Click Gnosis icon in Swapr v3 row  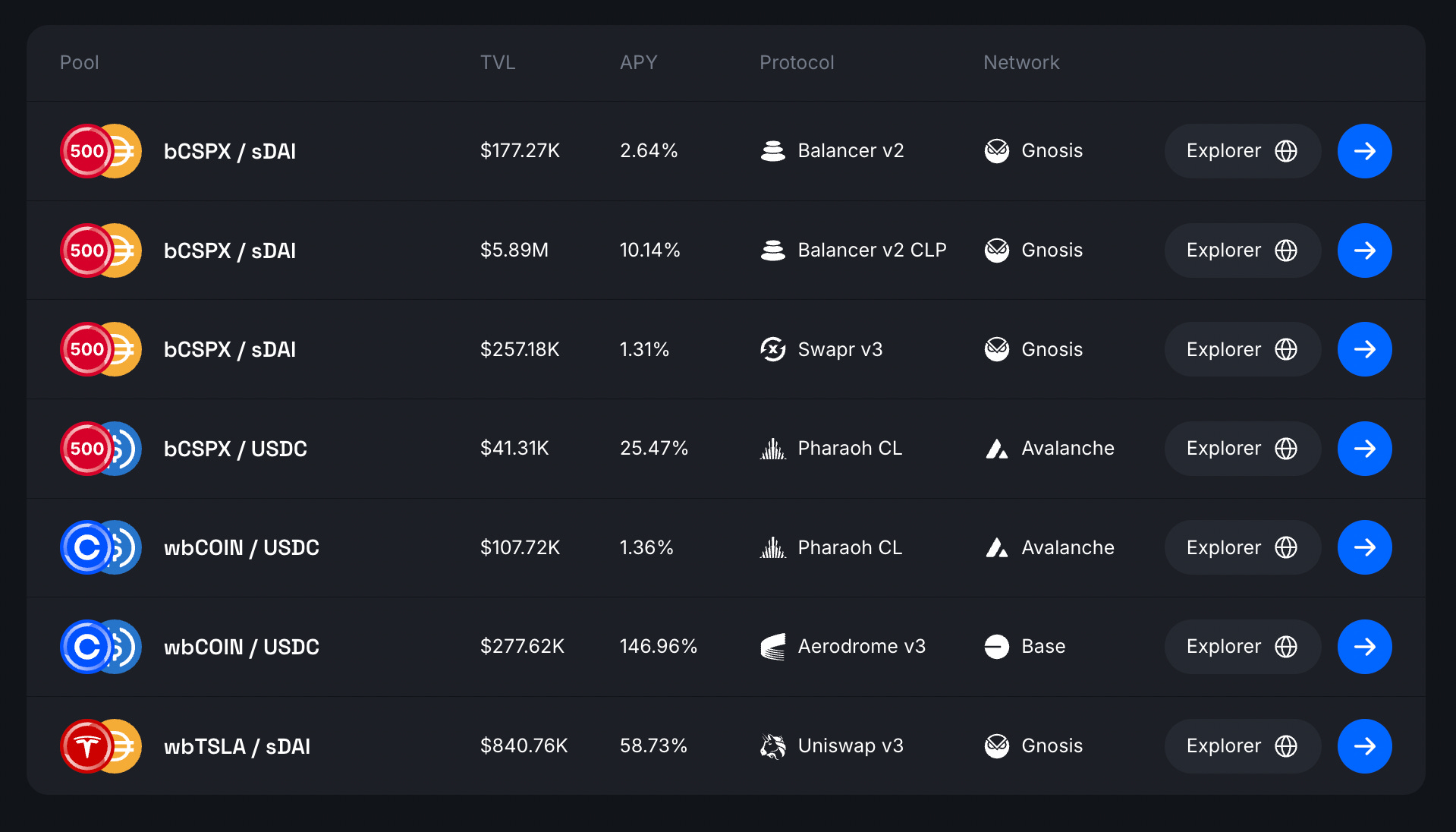(996, 349)
